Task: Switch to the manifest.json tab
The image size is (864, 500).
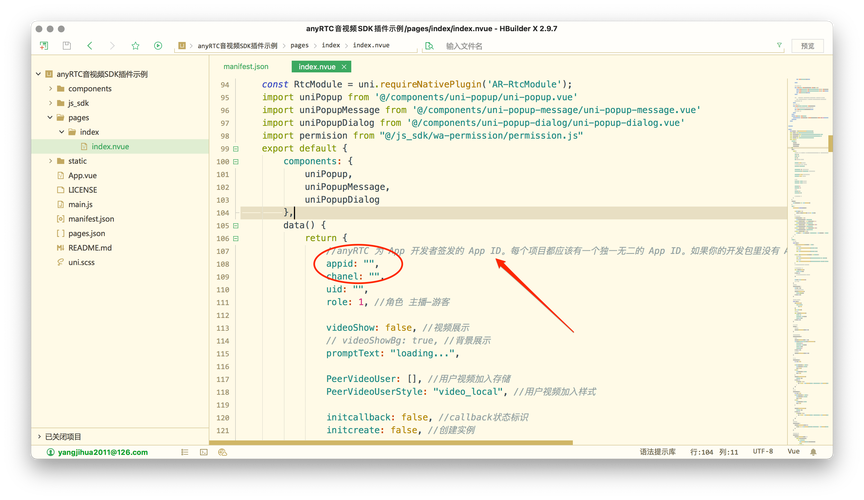Action: click(x=246, y=67)
